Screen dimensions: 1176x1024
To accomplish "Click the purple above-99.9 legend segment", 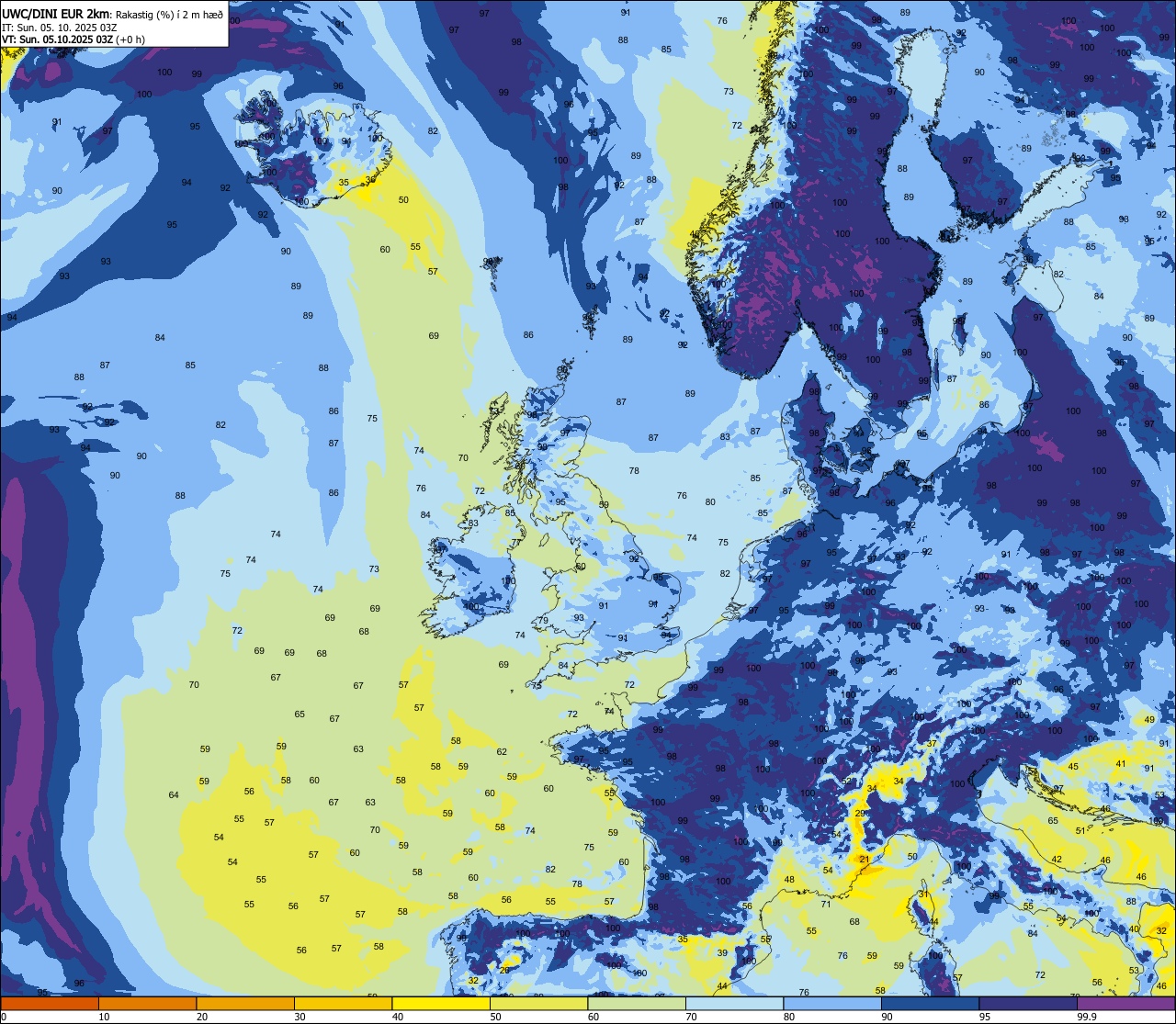I will 1126,1003.
